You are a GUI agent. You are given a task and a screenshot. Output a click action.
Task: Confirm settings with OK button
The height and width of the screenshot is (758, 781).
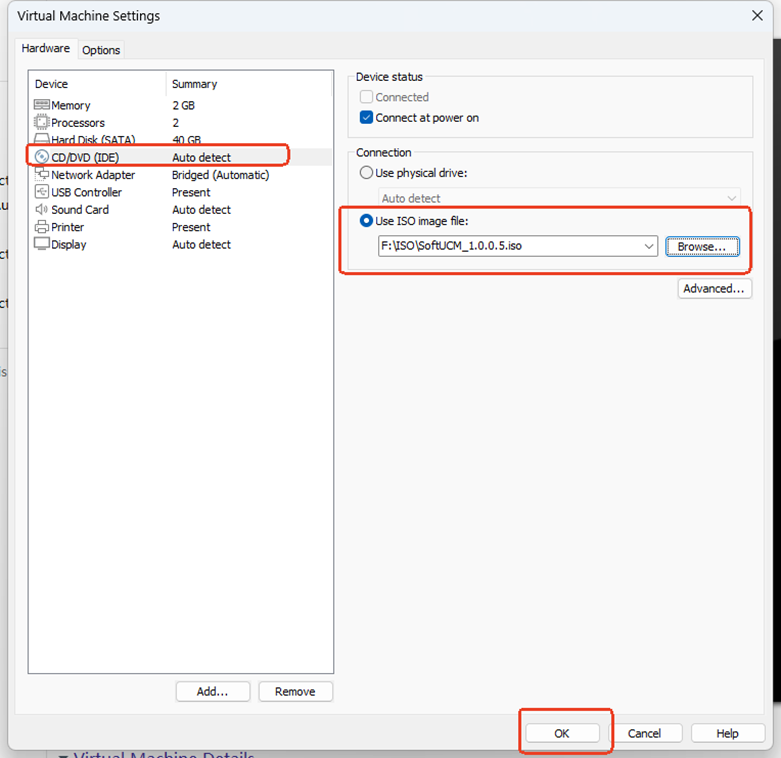pos(562,733)
